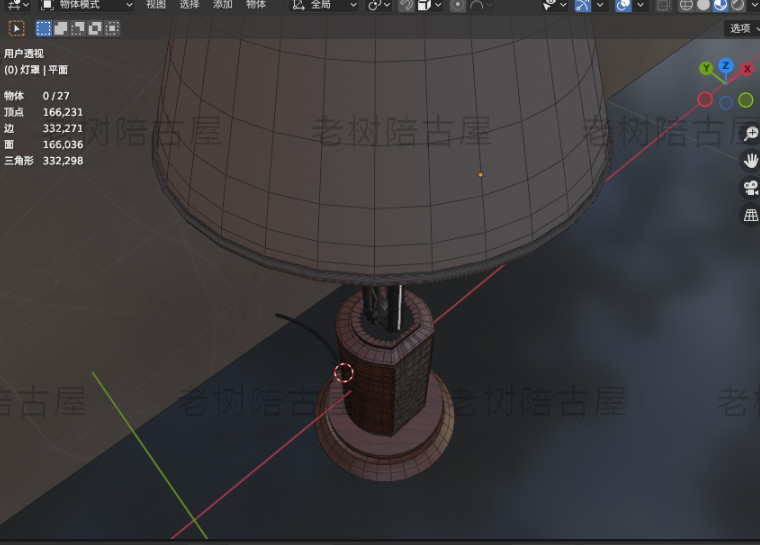
Task: Expand the overlay options arrow
Action: click(x=640, y=5)
